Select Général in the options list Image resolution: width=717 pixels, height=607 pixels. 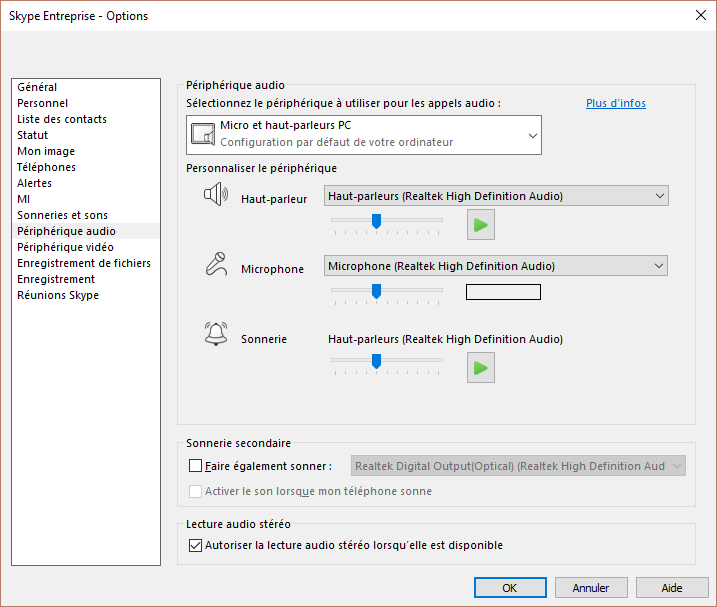[x=86, y=87]
